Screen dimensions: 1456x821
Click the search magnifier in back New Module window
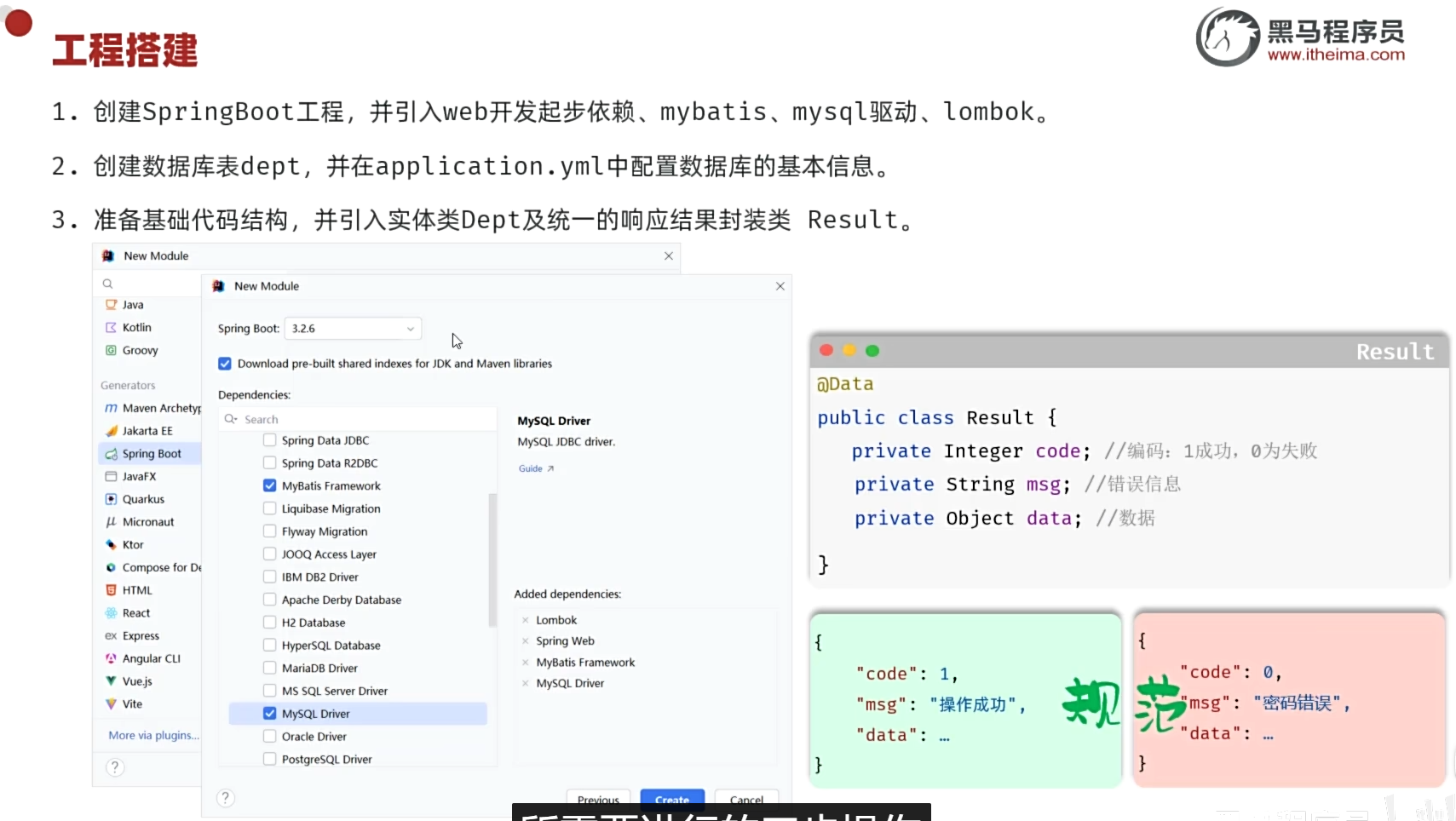tap(108, 284)
